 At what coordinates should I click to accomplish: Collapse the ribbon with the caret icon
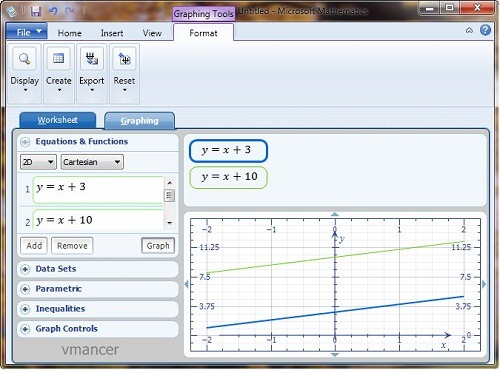pos(469,30)
